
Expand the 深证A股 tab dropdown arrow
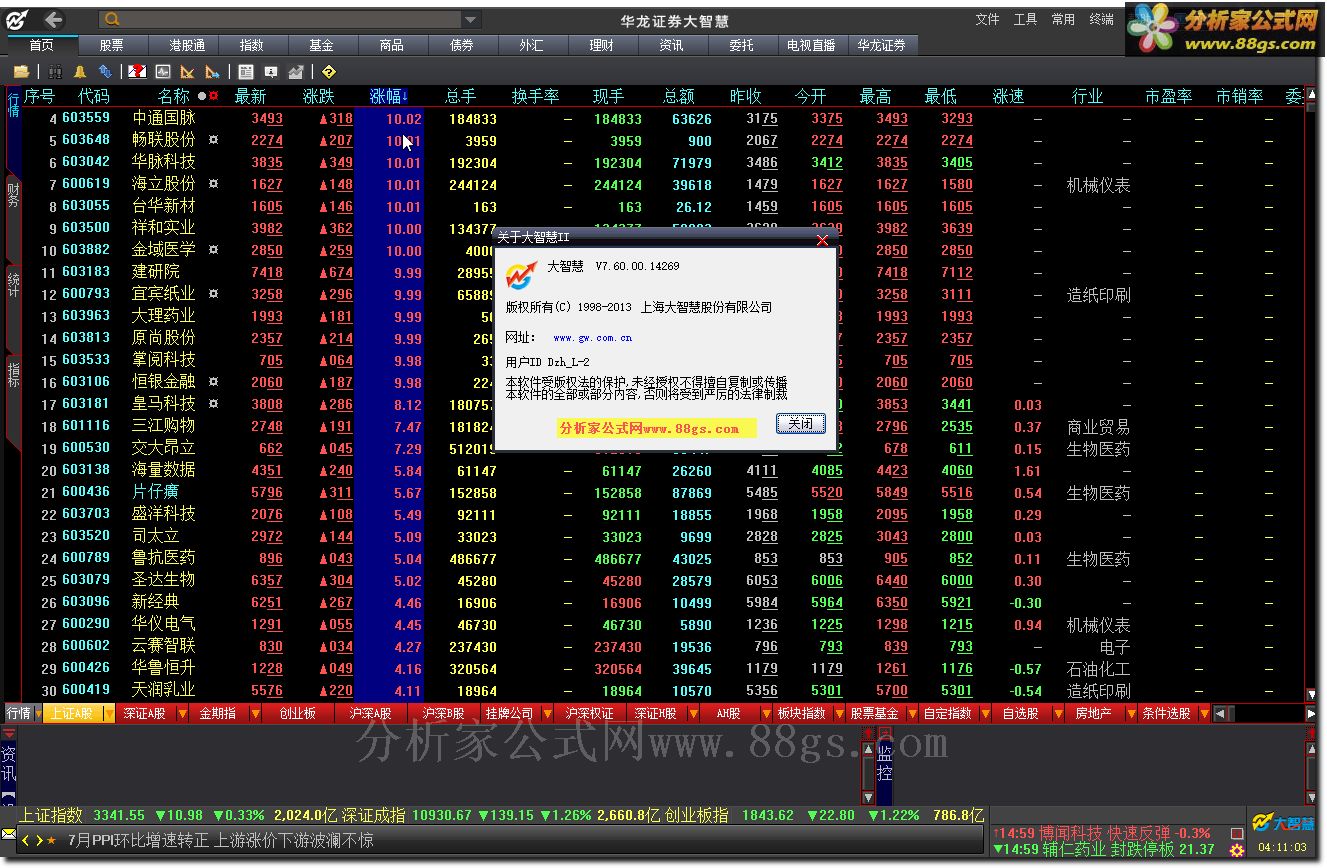click(x=182, y=714)
